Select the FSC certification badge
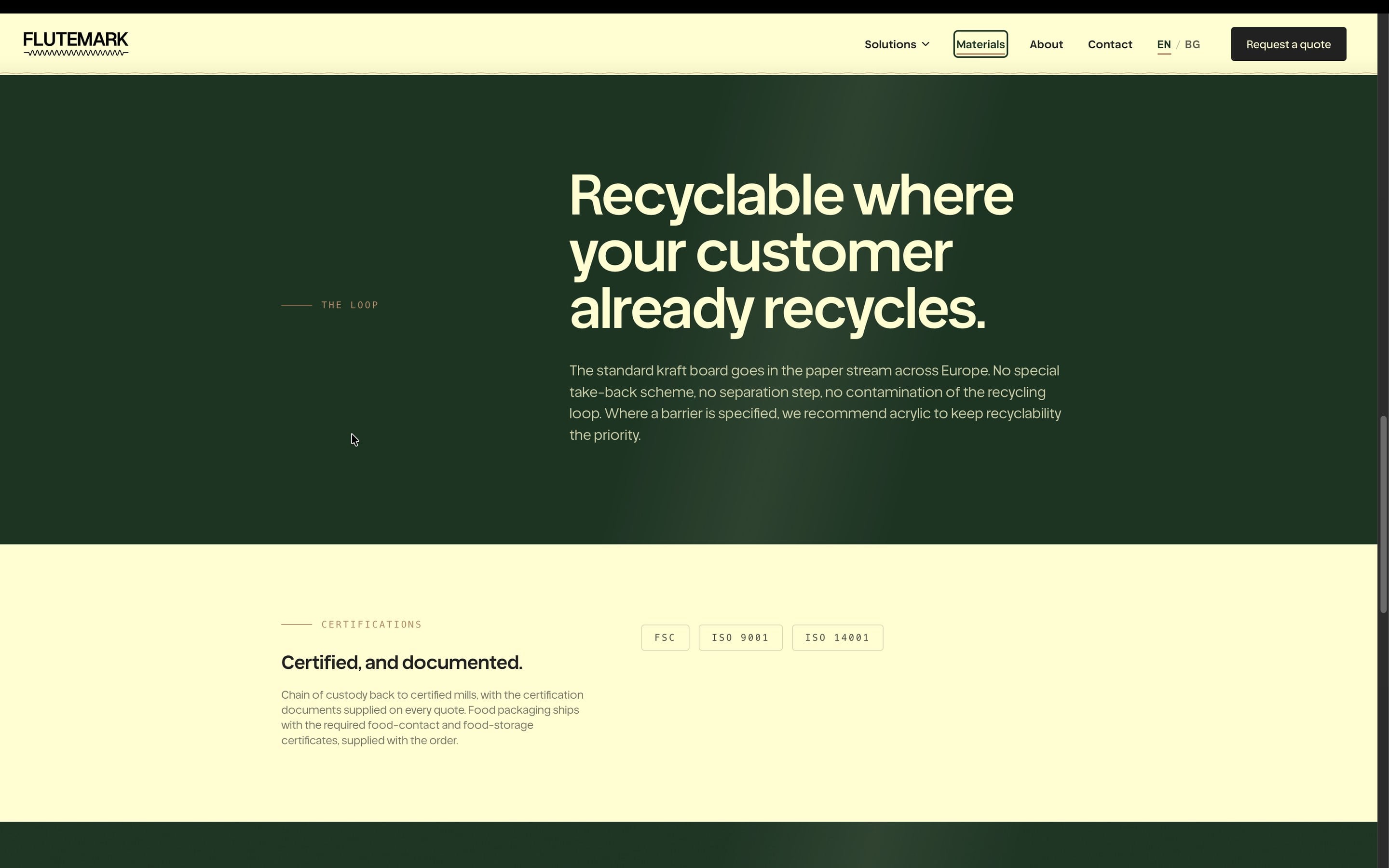Image resolution: width=1389 pixels, height=868 pixels. 665,637
